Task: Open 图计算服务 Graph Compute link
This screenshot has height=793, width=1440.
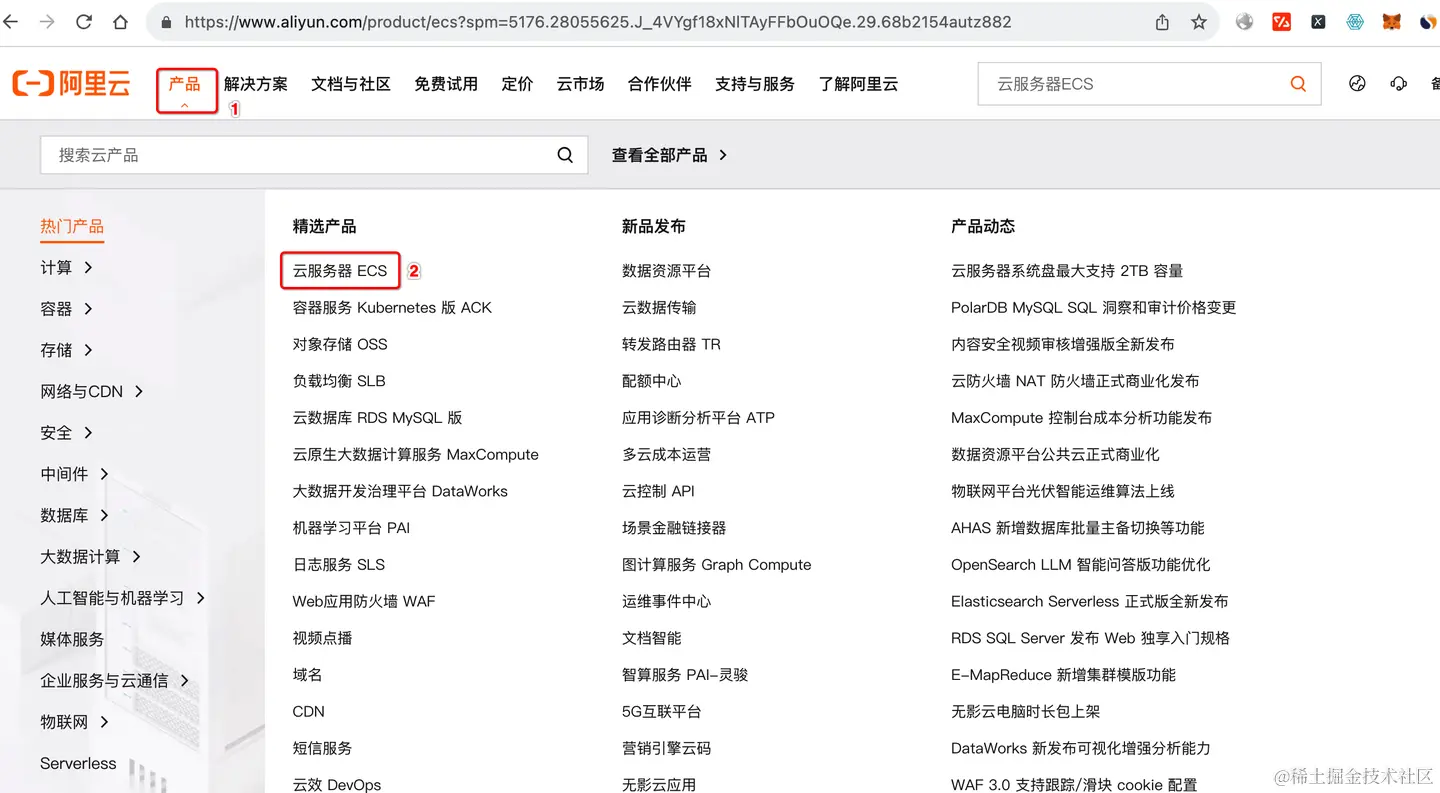Action: (717, 564)
